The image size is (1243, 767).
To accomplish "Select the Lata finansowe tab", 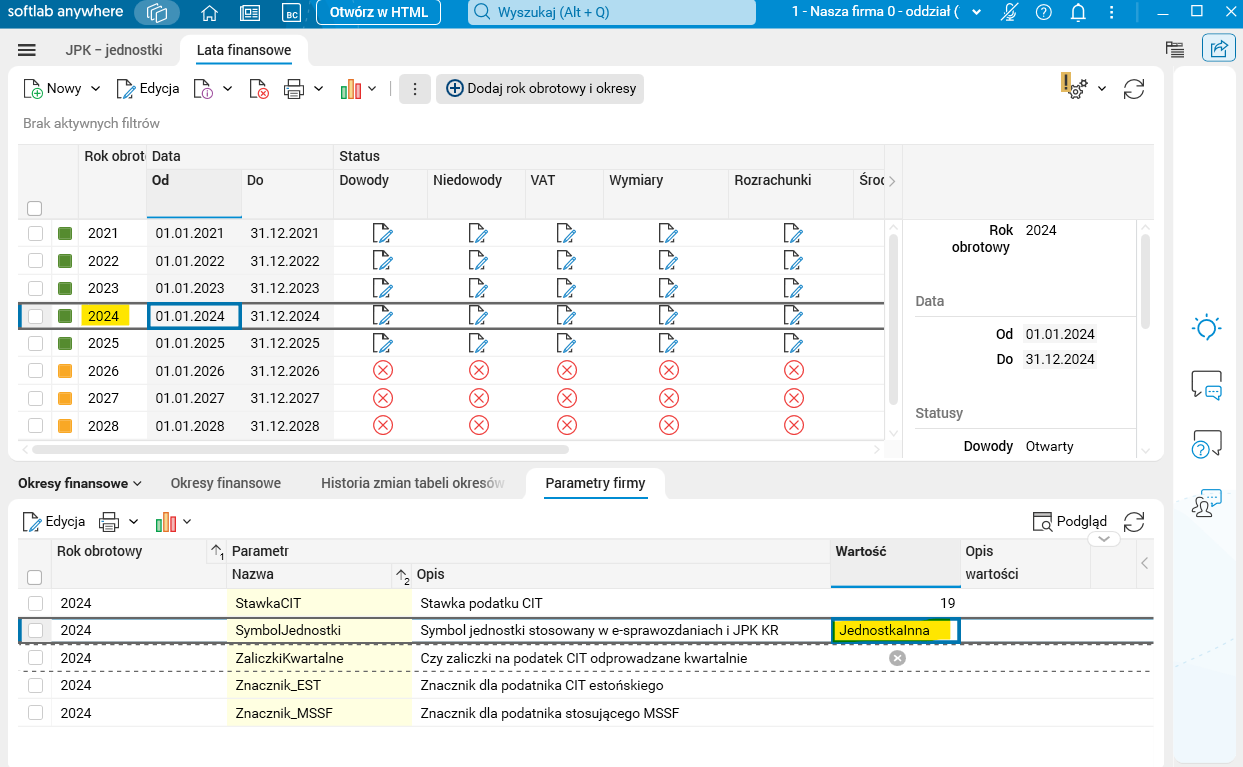I will point(244,49).
